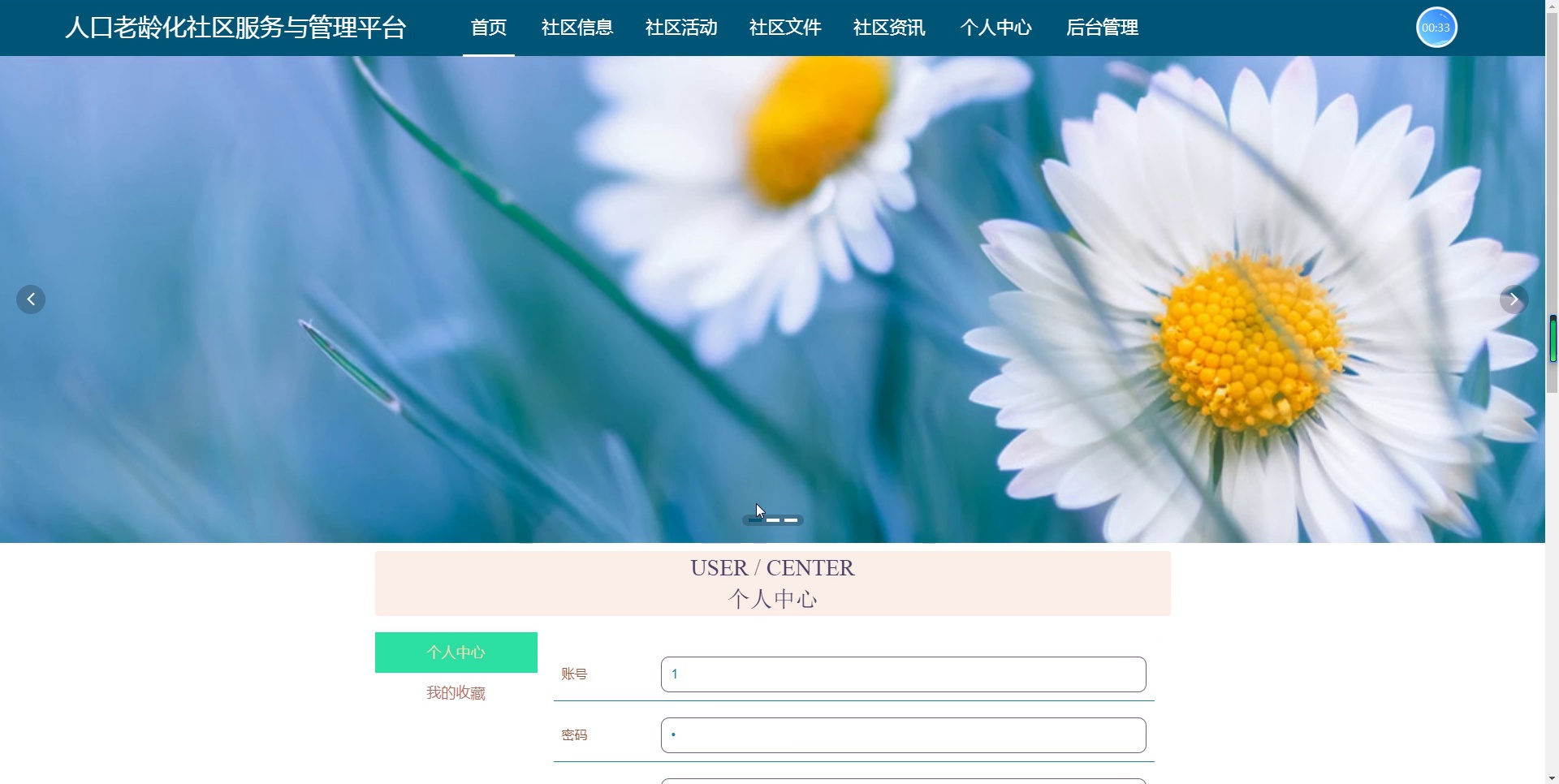Open 个人中心 in the top navigation
Viewport: 1559px width, 784px height.
click(x=995, y=28)
